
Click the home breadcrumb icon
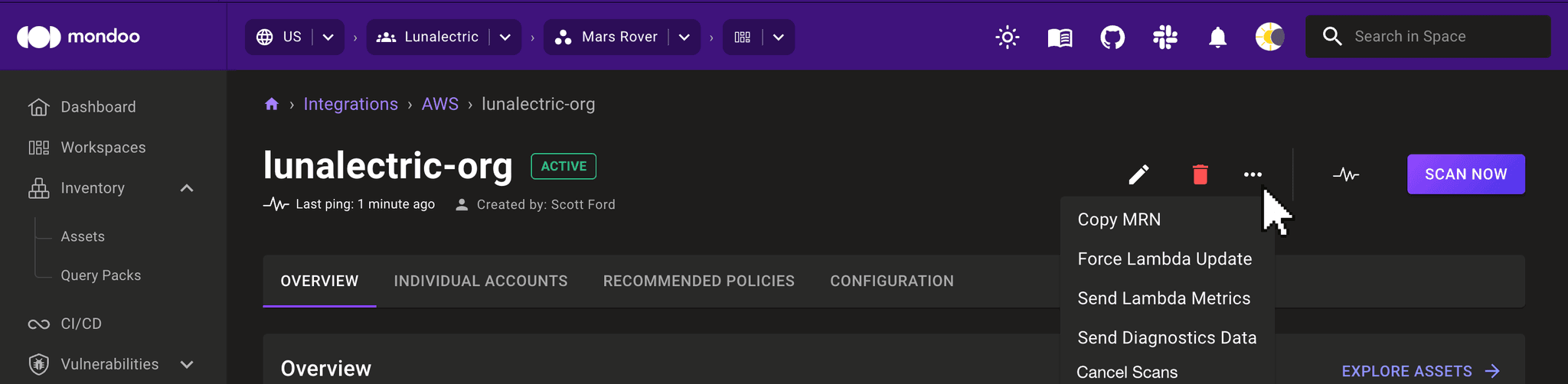(x=272, y=104)
